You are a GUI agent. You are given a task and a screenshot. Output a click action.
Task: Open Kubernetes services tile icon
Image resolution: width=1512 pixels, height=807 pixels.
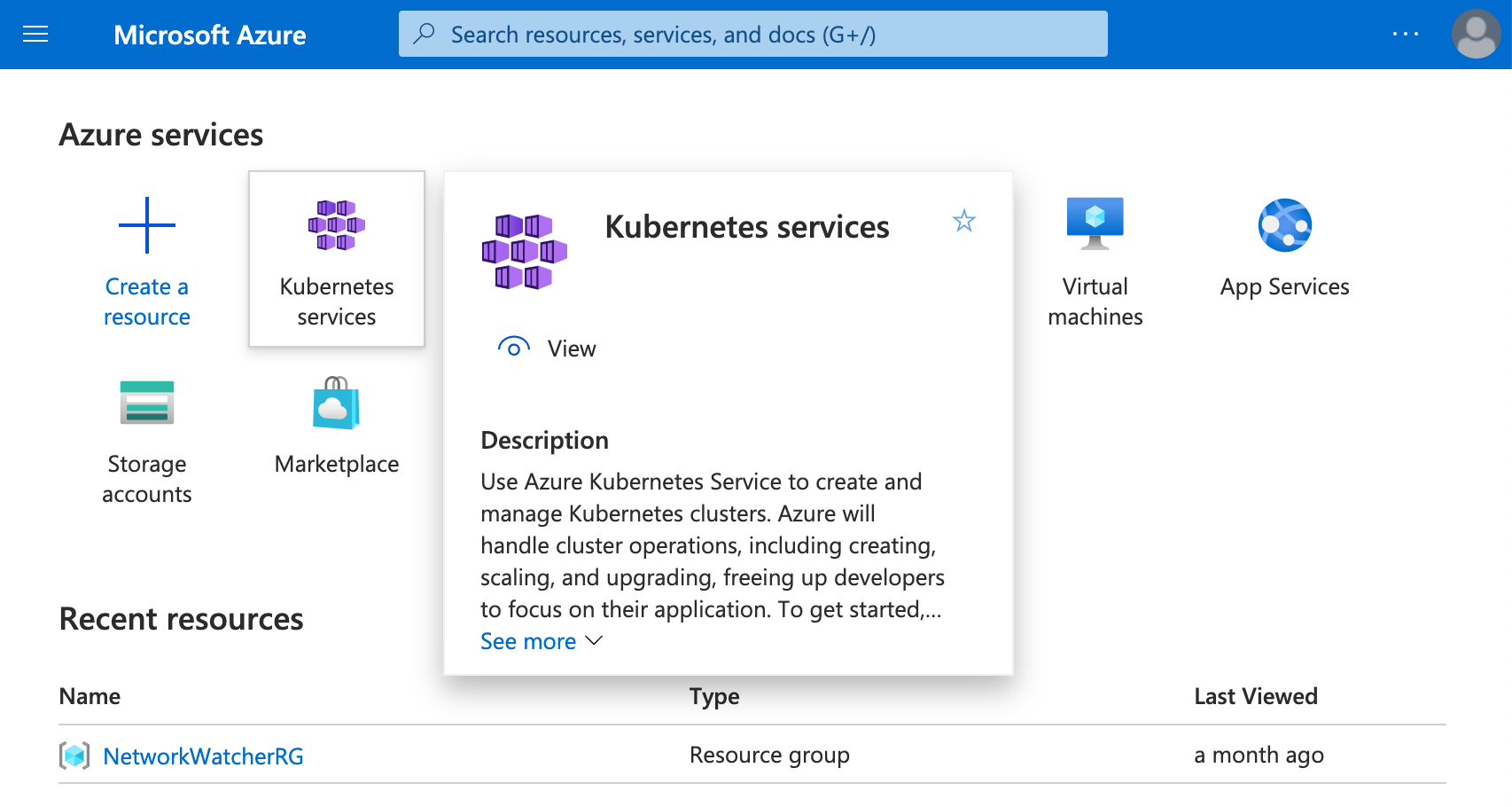click(337, 225)
